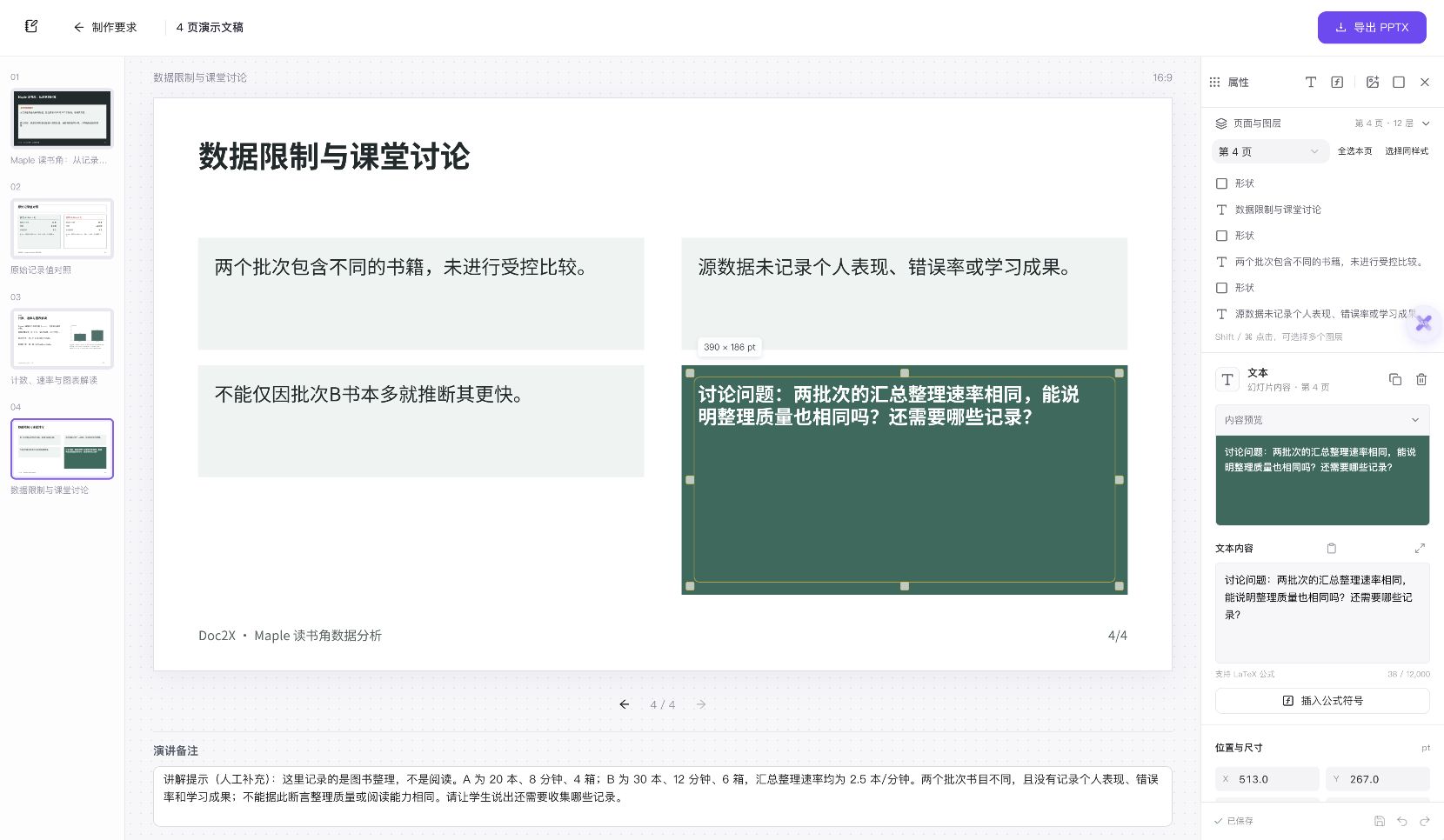Screen dimensions: 1444x840
Task: Open slide 01 thumbnail Maple 读书角
Action: (62, 118)
